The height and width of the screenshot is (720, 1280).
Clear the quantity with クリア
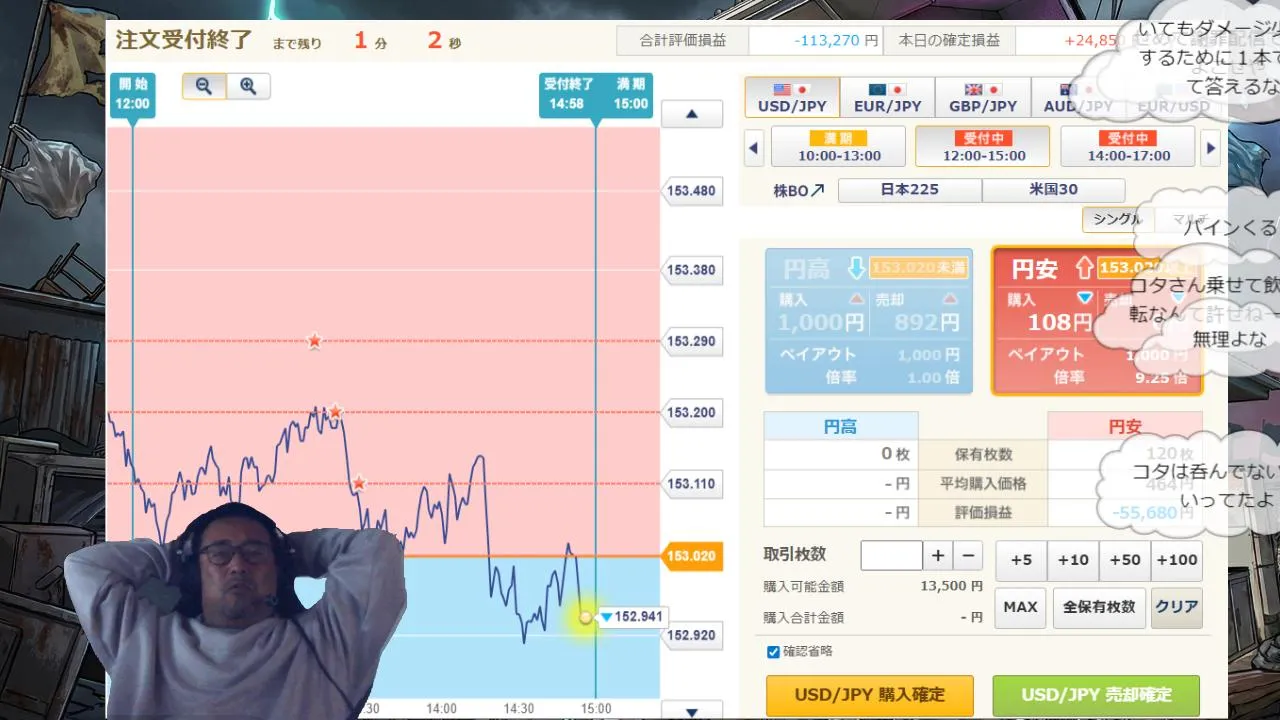[1176, 607]
